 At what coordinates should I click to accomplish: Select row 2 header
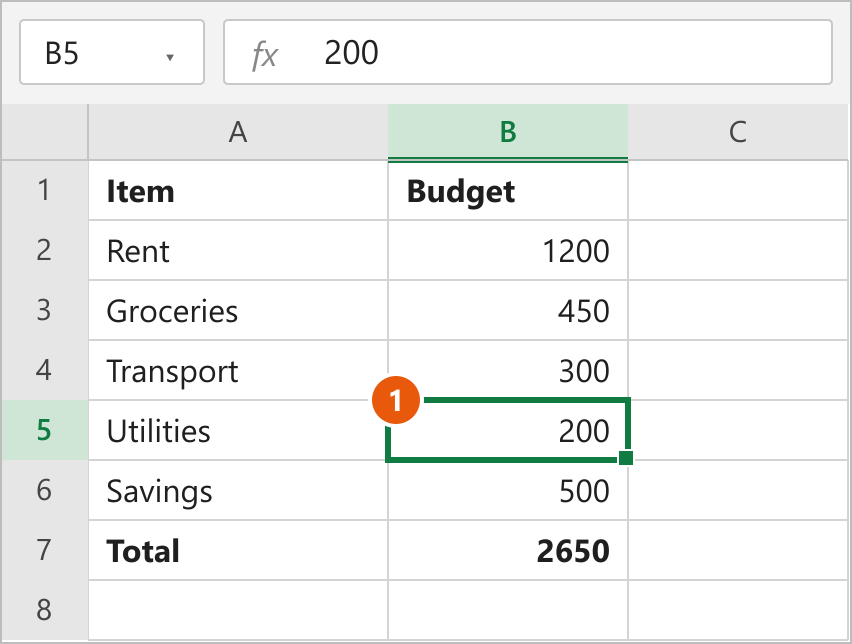(45, 250)
